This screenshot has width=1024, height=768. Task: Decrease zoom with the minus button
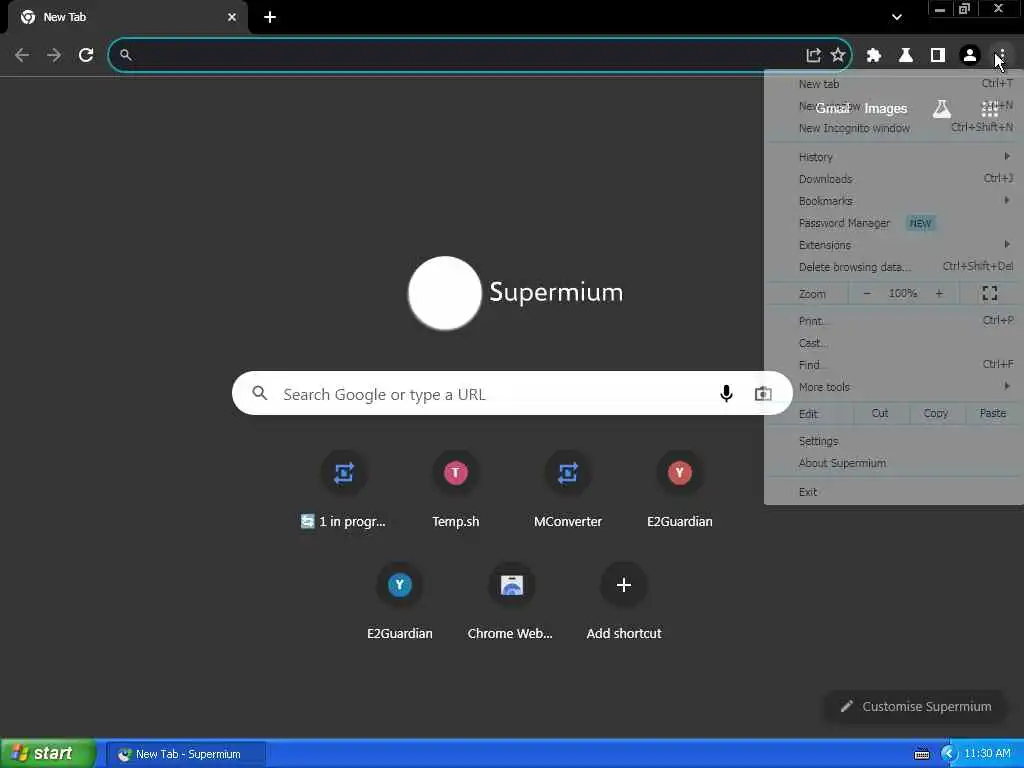click(x=867, y=293)
